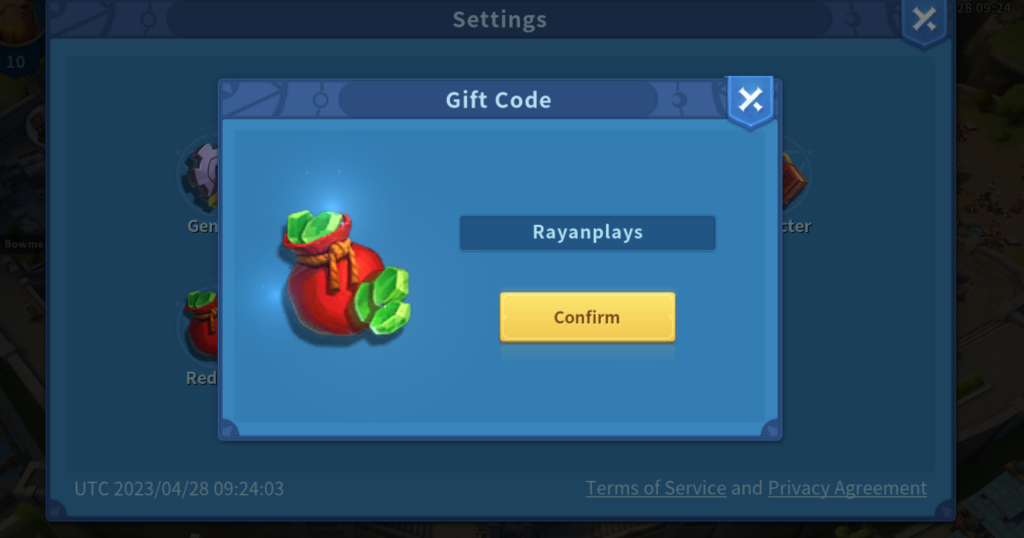The height and width of the screenshot is (538, 1024).
Task: Open the red book icon in Settings
Action: (x=794, y=178)
